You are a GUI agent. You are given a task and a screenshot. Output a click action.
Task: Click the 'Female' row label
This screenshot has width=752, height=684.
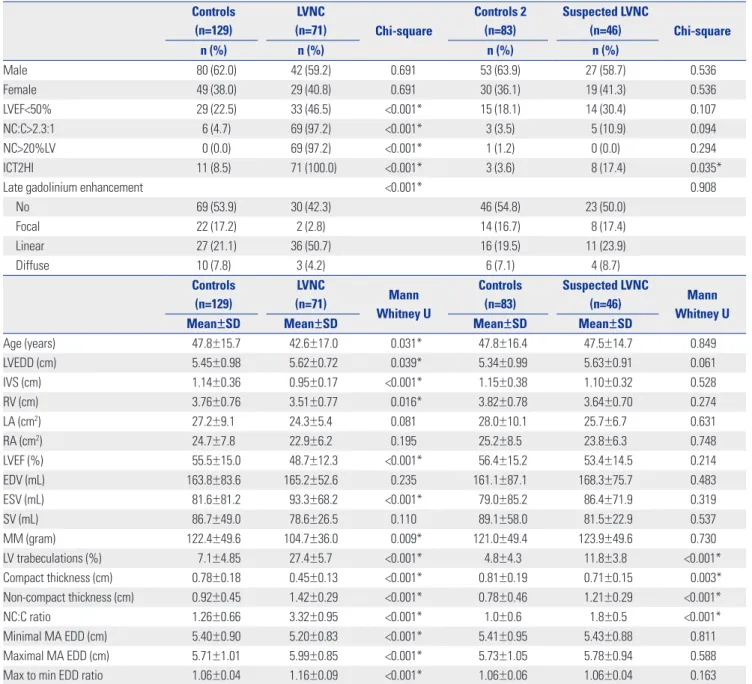point(20,90)
